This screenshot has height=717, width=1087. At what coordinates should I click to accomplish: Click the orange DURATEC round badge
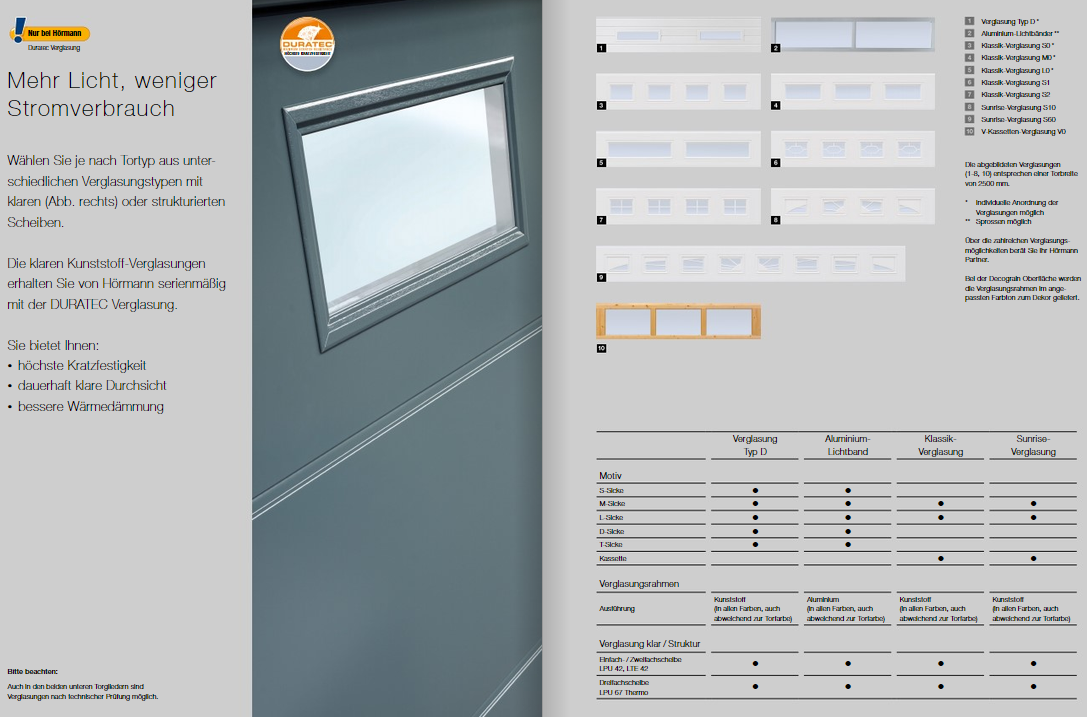coord(307,44)
